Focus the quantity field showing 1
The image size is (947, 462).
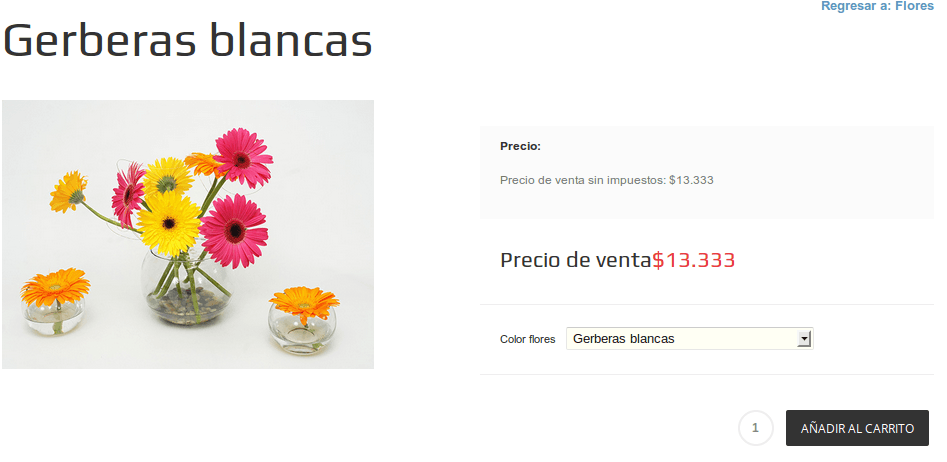click(x=756, y=428)
